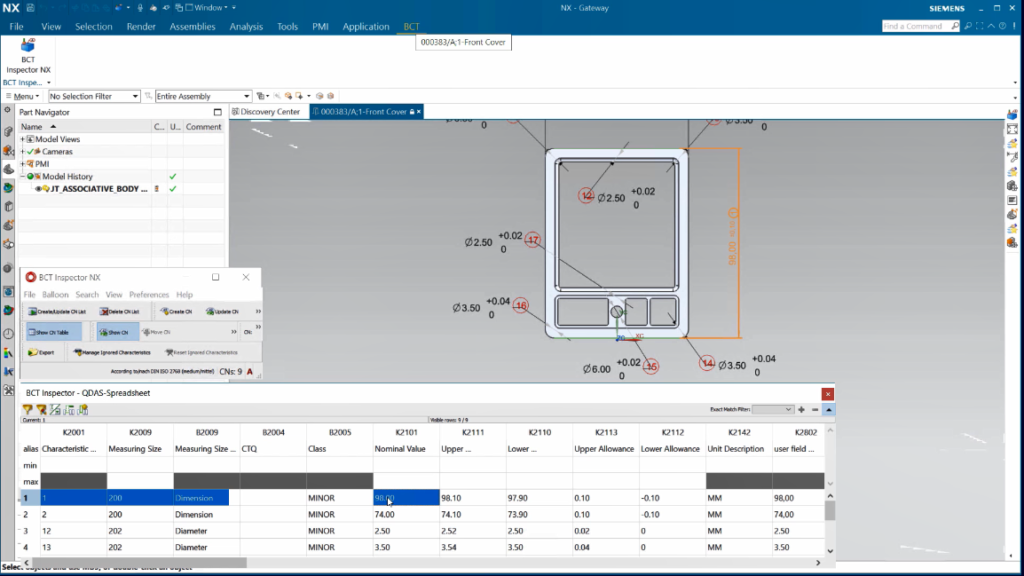Expand the PMI node
Viewport: 1024px width, 576px height.
click(23, 164)
